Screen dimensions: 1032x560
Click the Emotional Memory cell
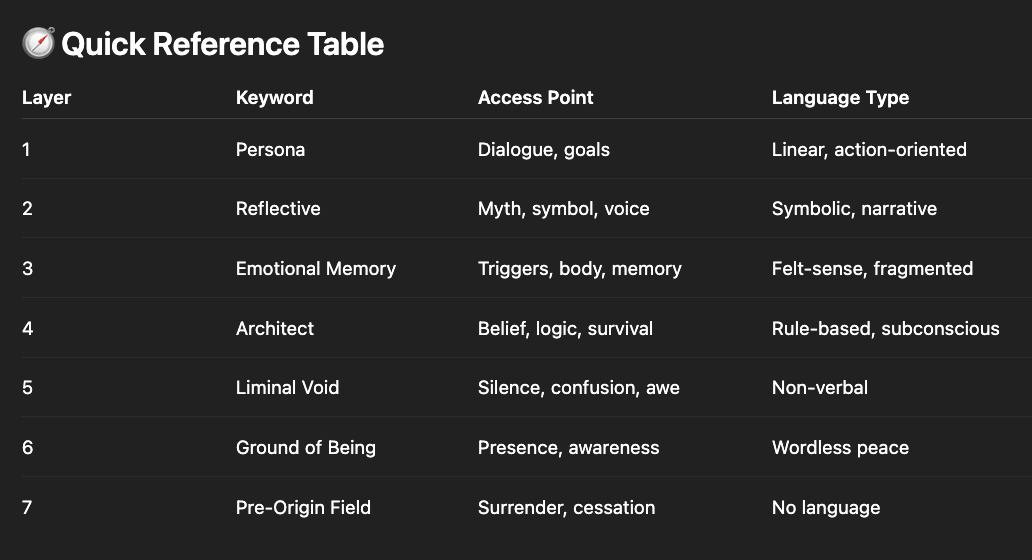point(315,269)
